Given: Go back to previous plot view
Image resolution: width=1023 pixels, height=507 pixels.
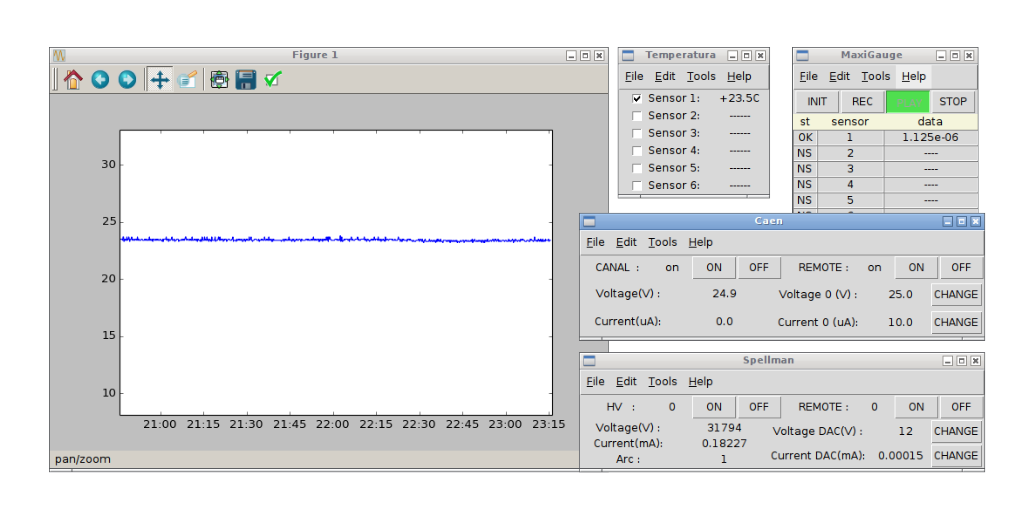Looking at the screenshot, I should coord(100,79).
